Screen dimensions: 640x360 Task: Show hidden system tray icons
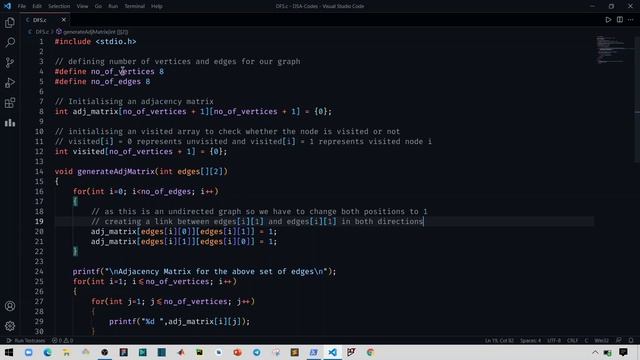click(x=595, y=352)
